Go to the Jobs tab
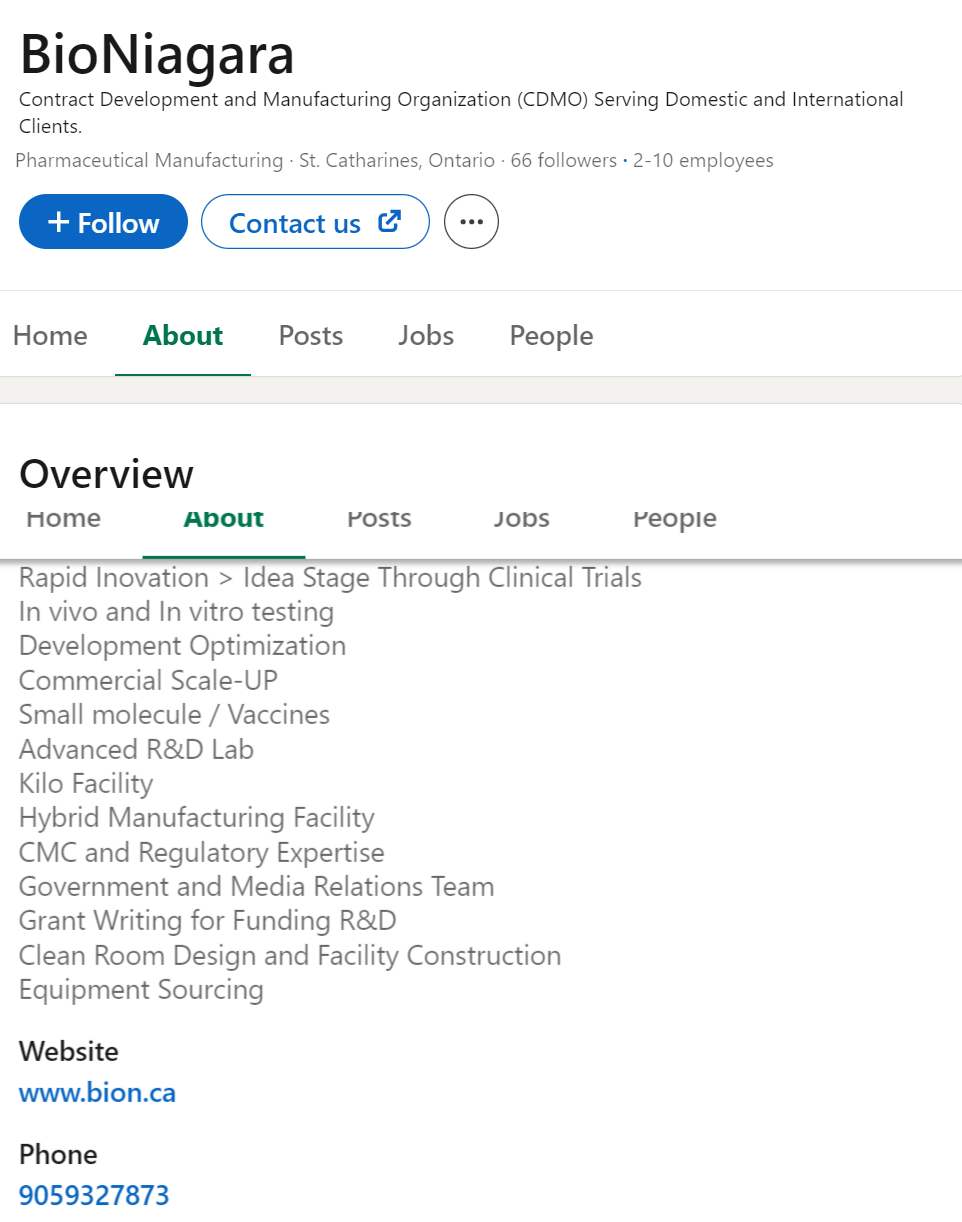 pyautogui.click(x=426, y=335)
